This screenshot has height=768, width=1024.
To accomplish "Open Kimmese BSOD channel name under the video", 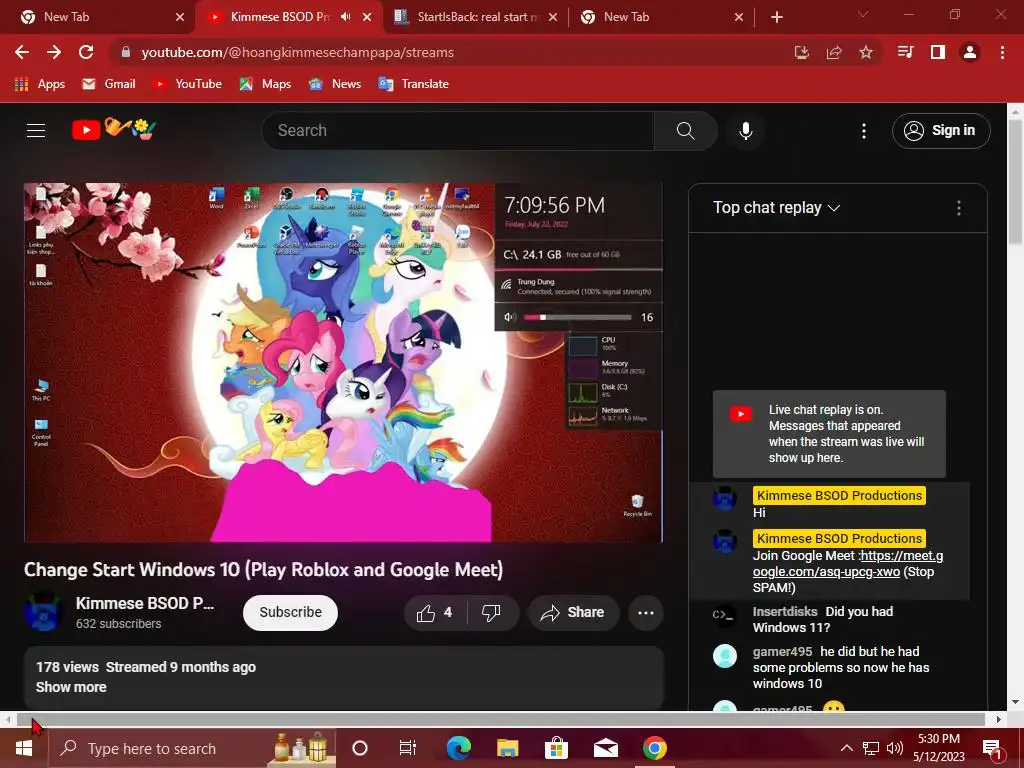I will click(x=144, y=603).
